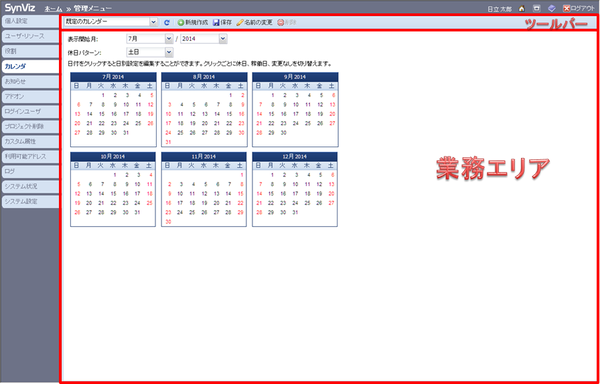Follow the ホーム breadcrumb link
This screenshot has height=384, width=600.
(x=53, y=8)
